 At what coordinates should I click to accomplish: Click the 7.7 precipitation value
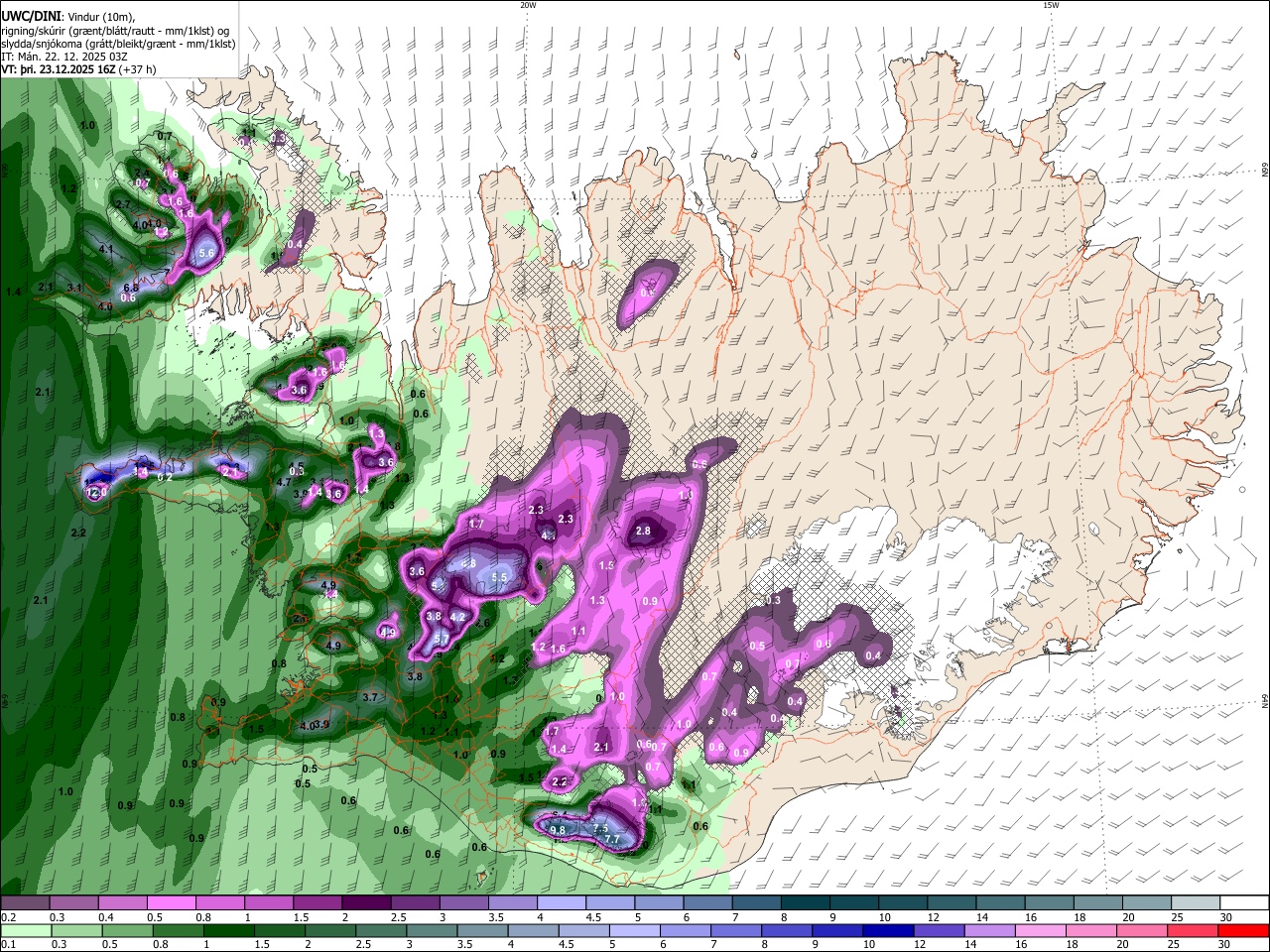coord(612,839)
